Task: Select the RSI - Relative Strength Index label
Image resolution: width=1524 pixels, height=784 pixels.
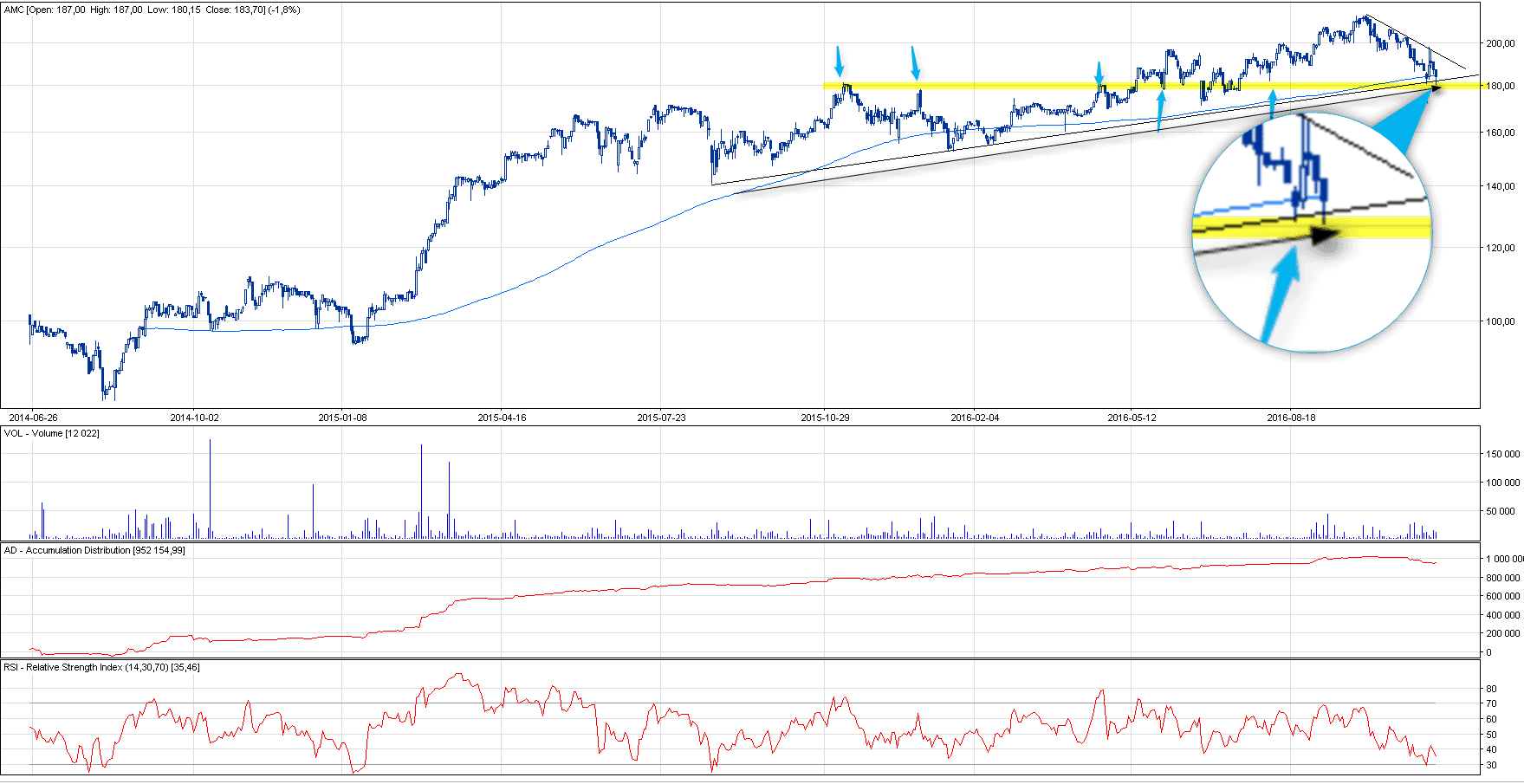Action: tap(101, 667)
